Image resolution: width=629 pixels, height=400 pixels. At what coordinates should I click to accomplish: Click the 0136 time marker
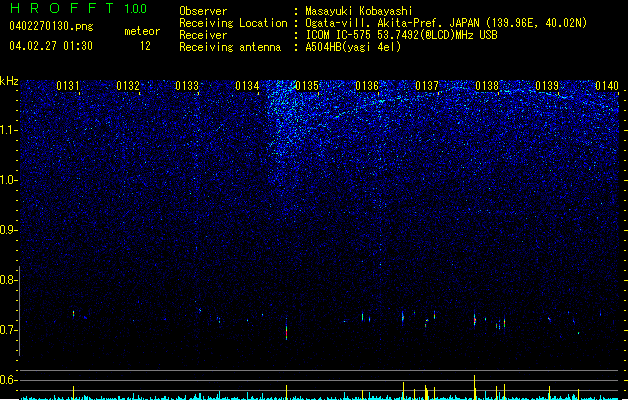click(367, 86)
